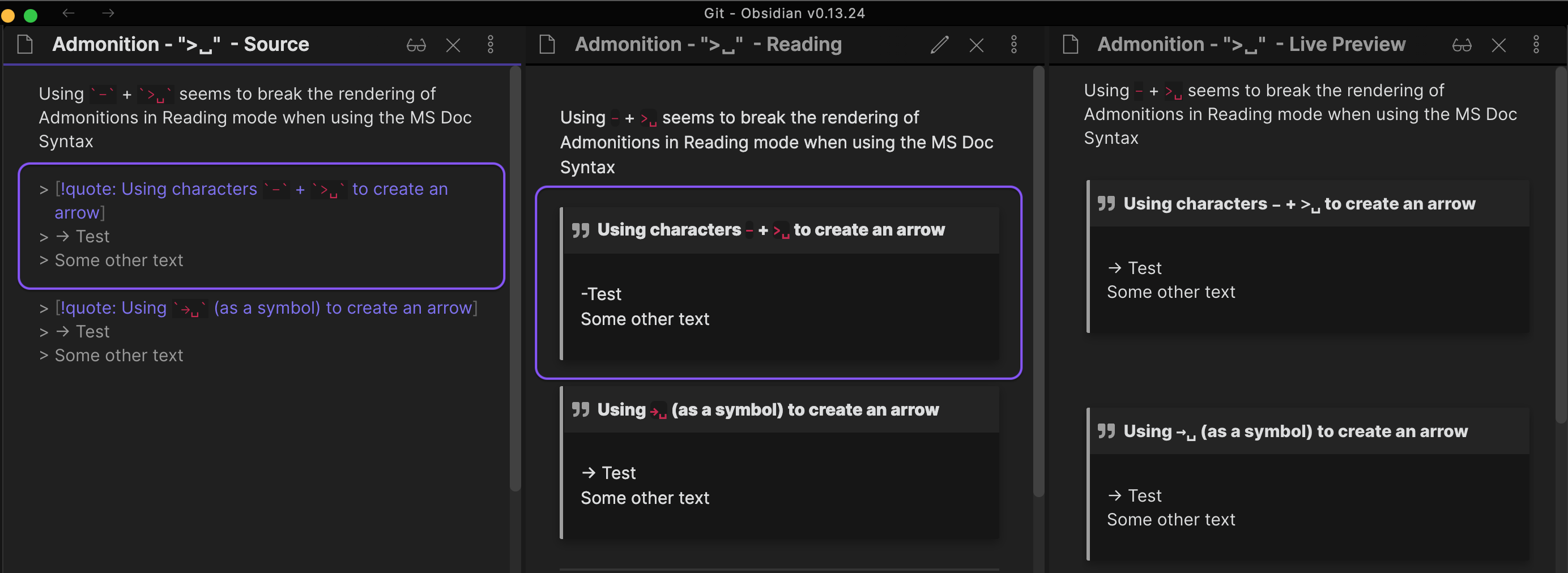1568x573 pixels.
Task: Toggle reading view in the Live Preview pane
Action: [1463, 44]
